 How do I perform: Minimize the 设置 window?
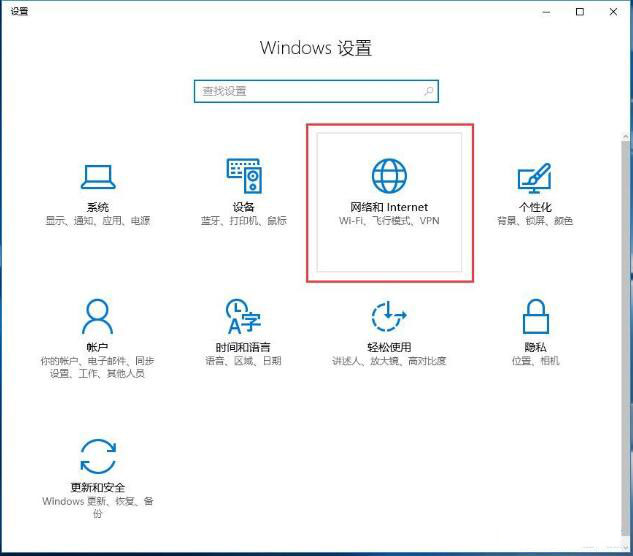pos(546,12)
